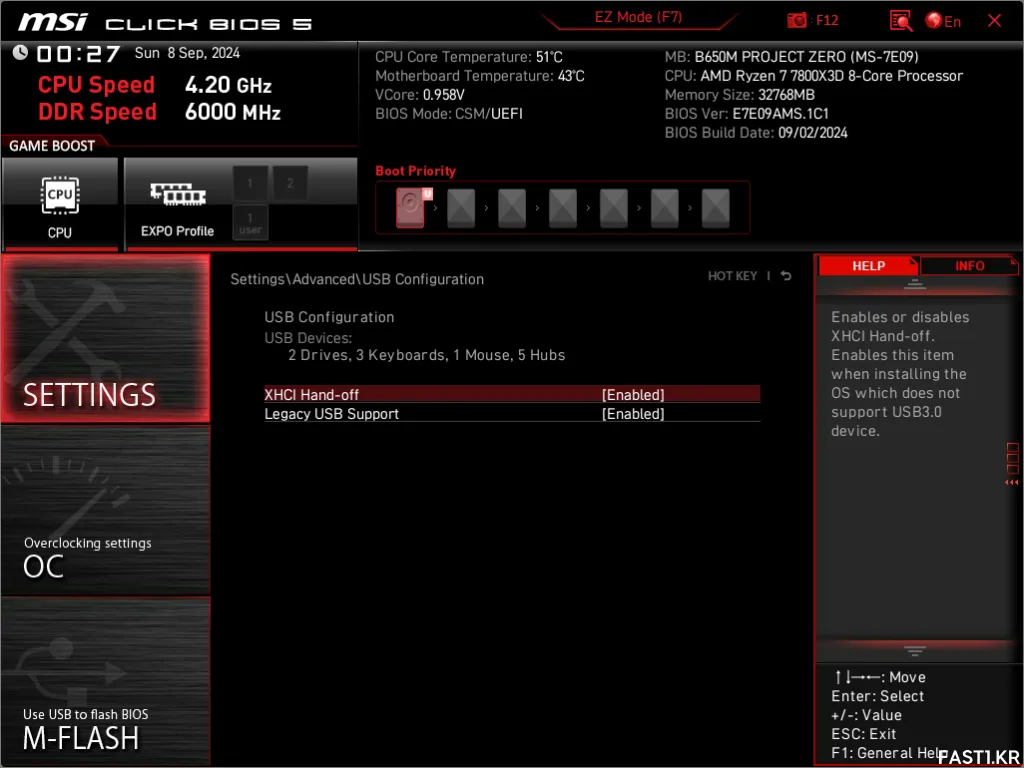1024x768 pixels.
Task: Go back using the return arrow icon
Action: point(786,276)
